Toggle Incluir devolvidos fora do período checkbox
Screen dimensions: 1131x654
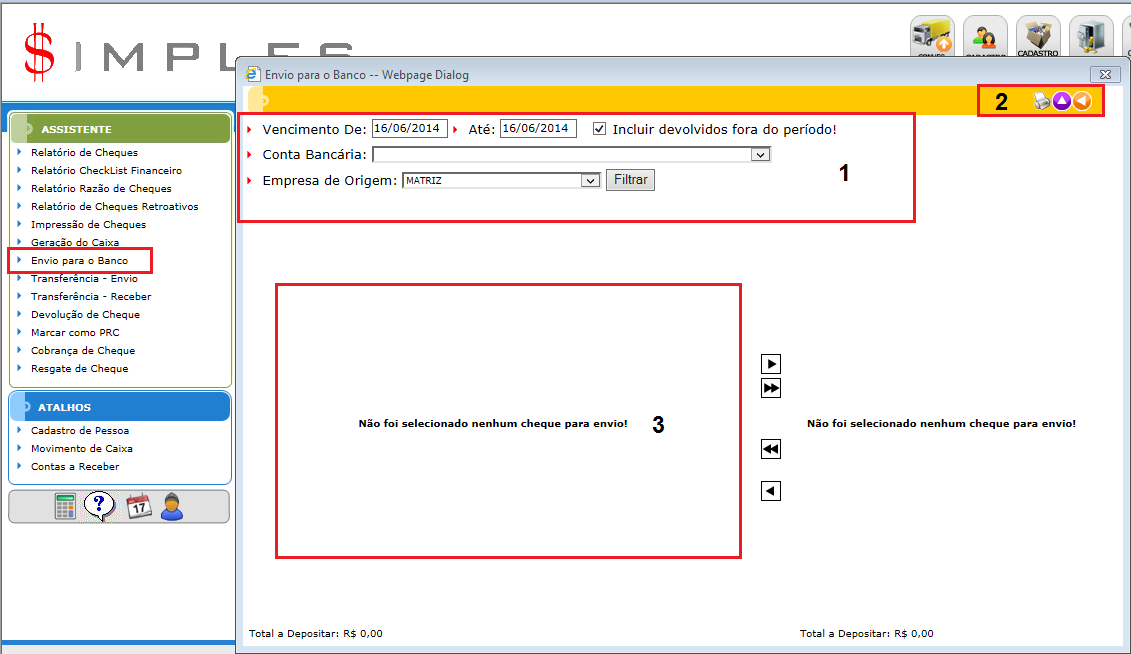pos(600,129)
